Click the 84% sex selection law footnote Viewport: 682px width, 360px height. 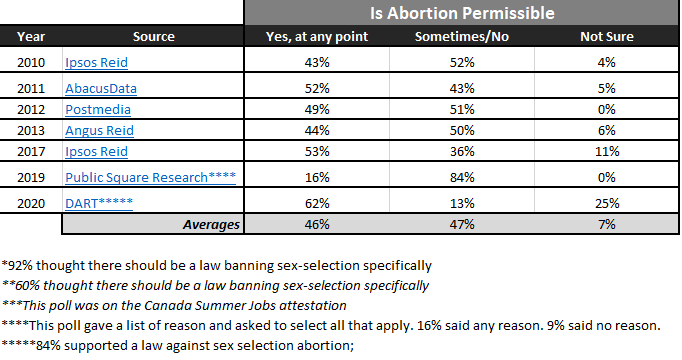click(177, 346)
